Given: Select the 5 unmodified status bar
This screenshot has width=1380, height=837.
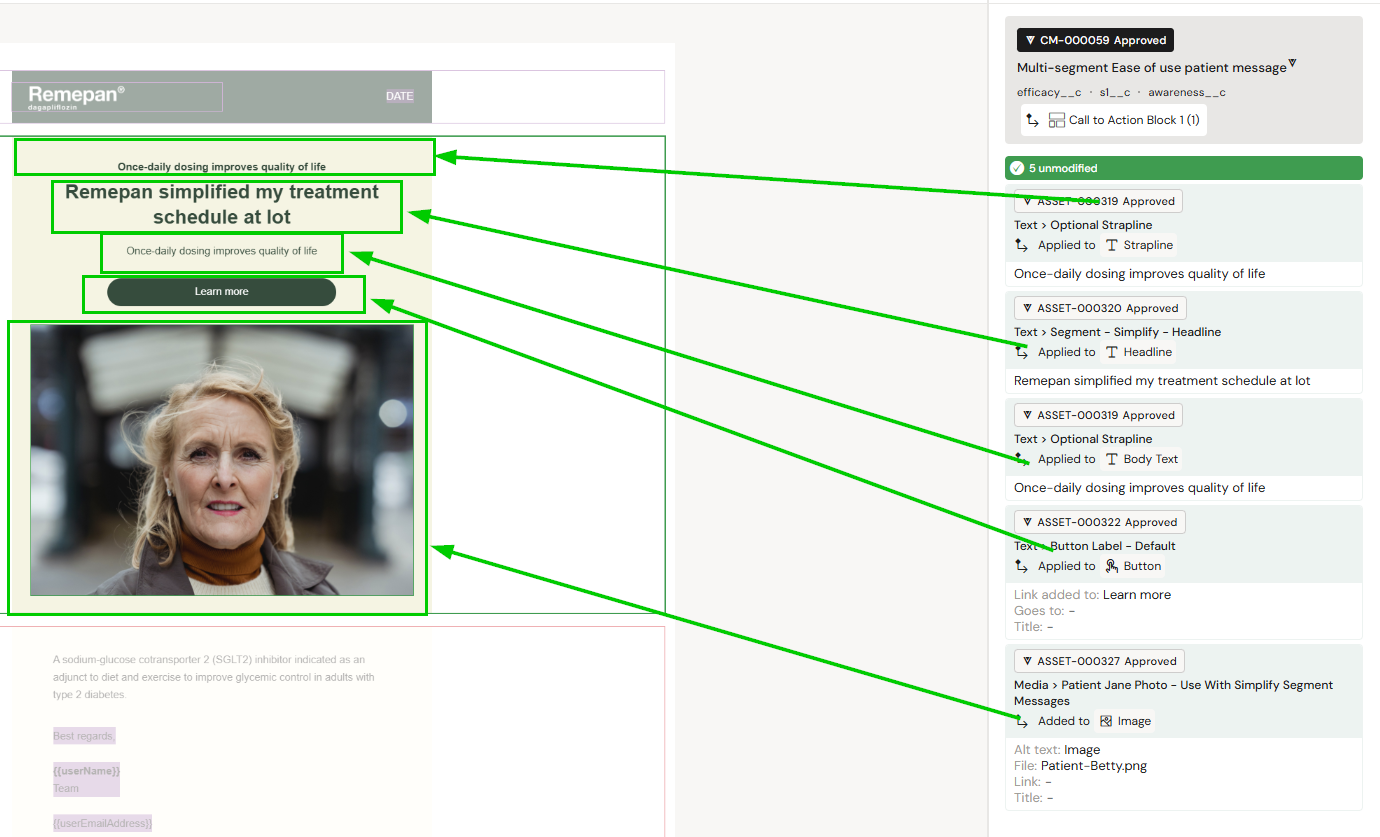Looking at the screenshot, I should 1183,168.
